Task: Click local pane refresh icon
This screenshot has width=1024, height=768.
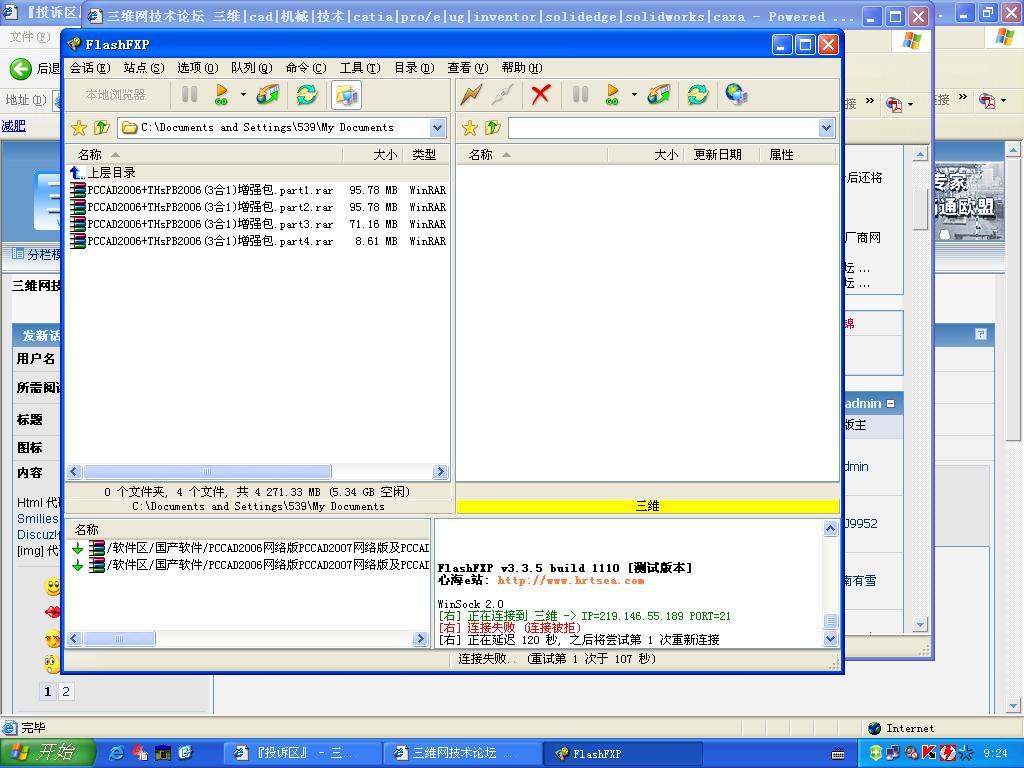Action: (306, 95)
